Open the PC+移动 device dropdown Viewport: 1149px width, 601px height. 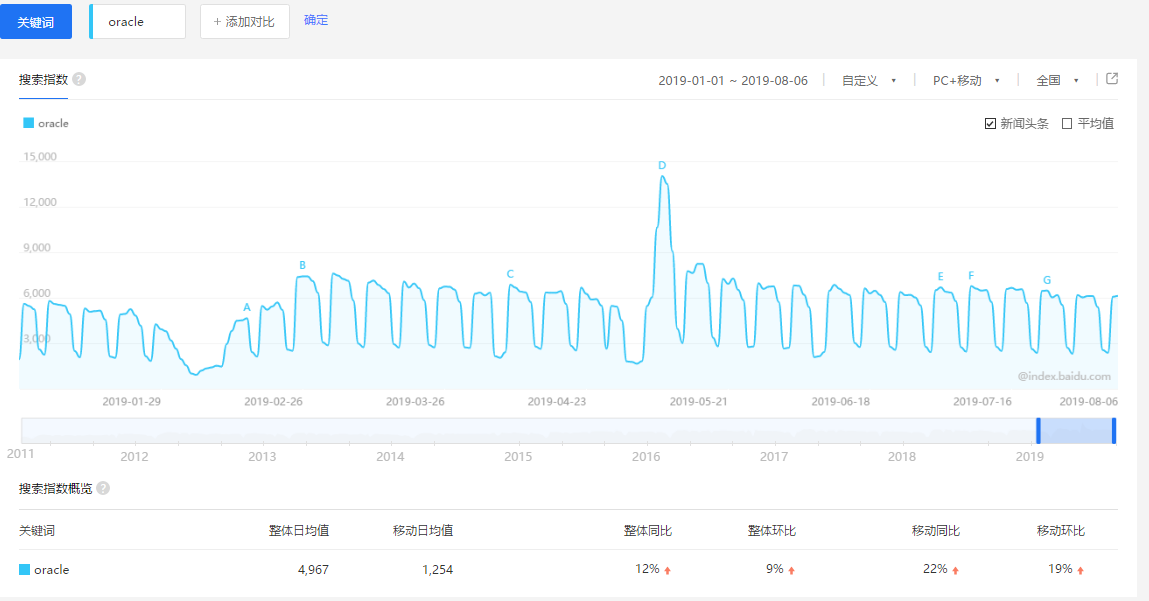point(965,80)
